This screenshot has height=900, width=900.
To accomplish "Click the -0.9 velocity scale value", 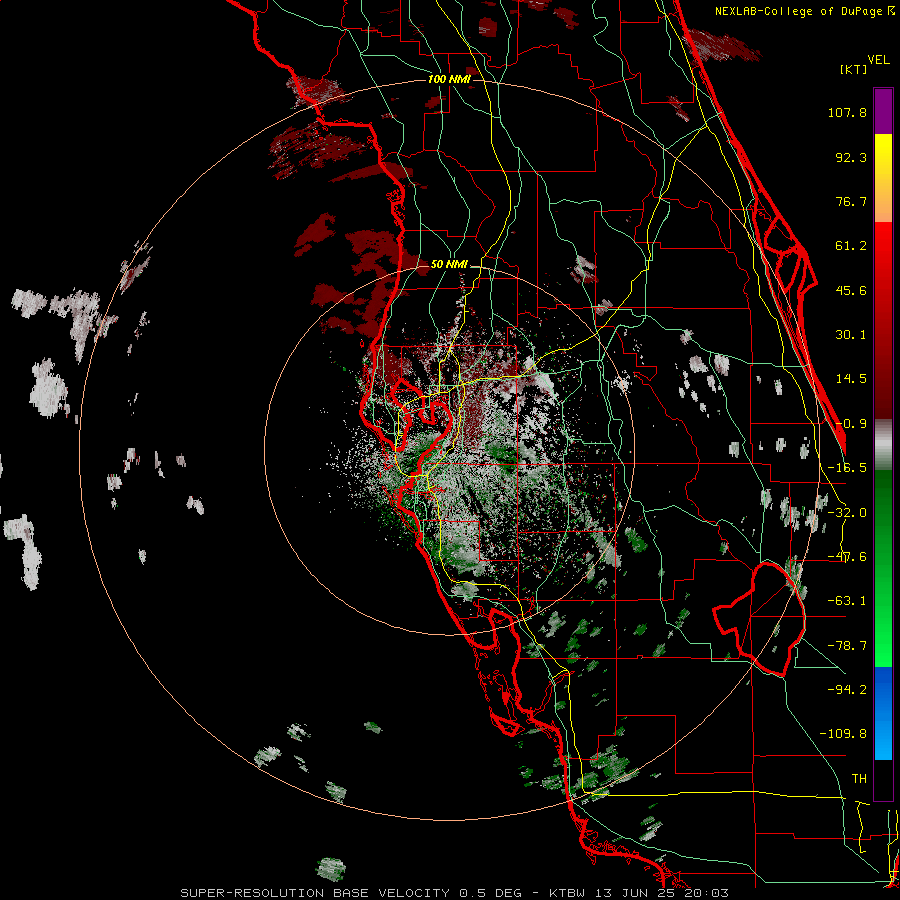I will point(851,424).
